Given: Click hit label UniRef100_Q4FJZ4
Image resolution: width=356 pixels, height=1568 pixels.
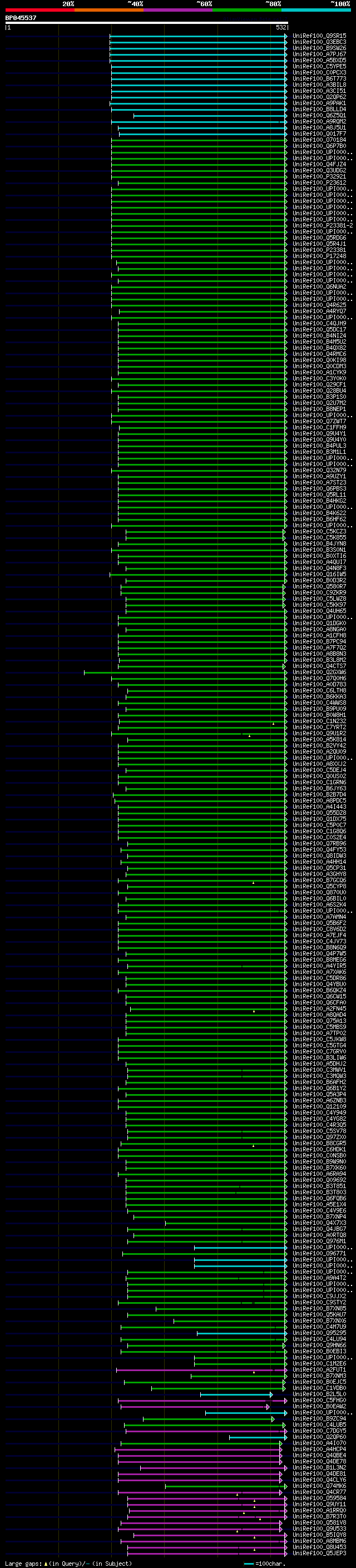Looking at the screenshot, I should (319, 164).
